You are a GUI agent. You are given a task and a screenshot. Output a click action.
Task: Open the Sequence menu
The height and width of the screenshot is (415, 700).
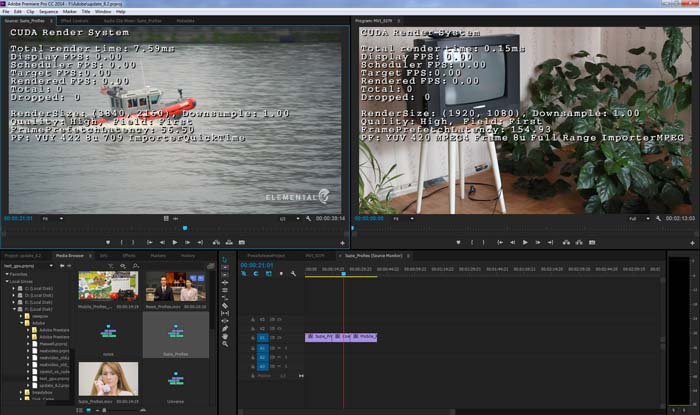[48, 12]
